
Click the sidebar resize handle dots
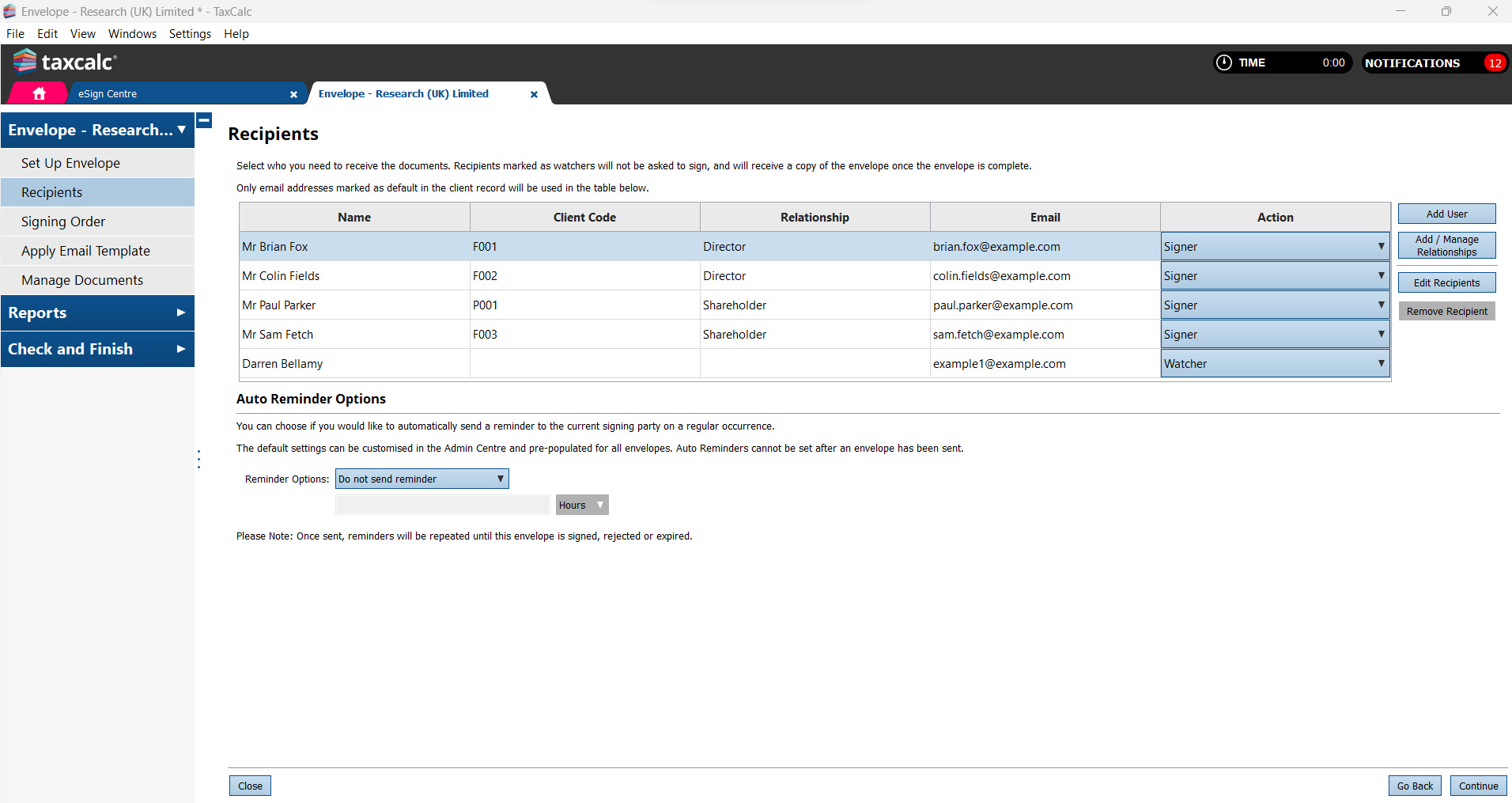[198, 459]
